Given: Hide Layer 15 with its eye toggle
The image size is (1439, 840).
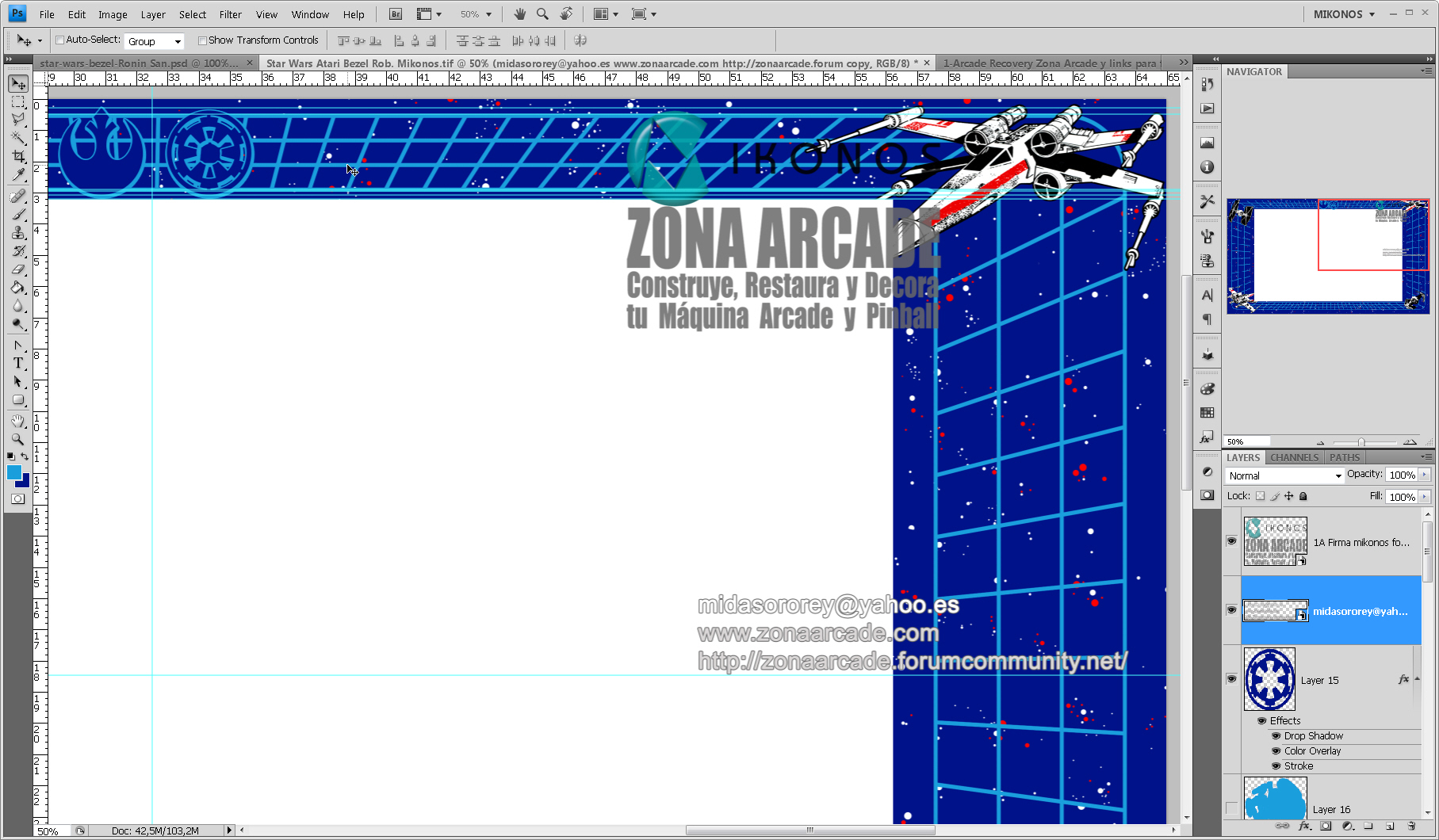Looking at the screenshot, I should [x=1231, y=679].
